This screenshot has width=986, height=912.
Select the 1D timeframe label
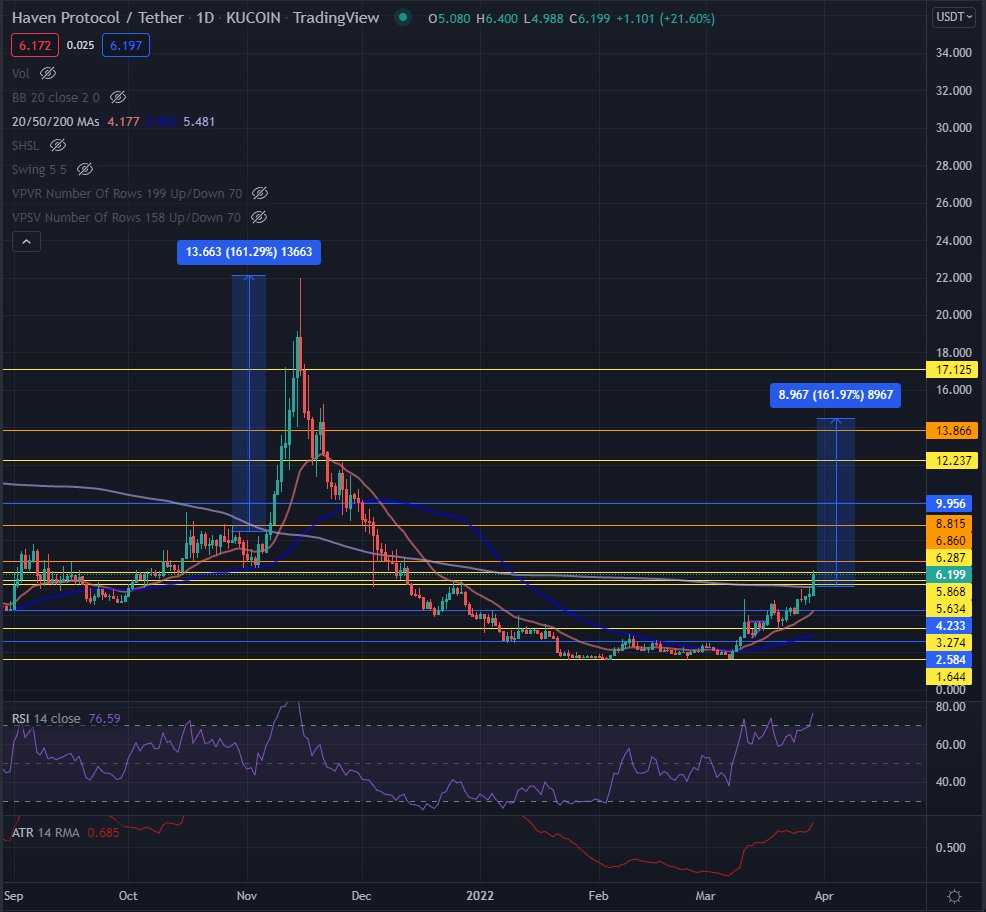click(x=204, y=17)
